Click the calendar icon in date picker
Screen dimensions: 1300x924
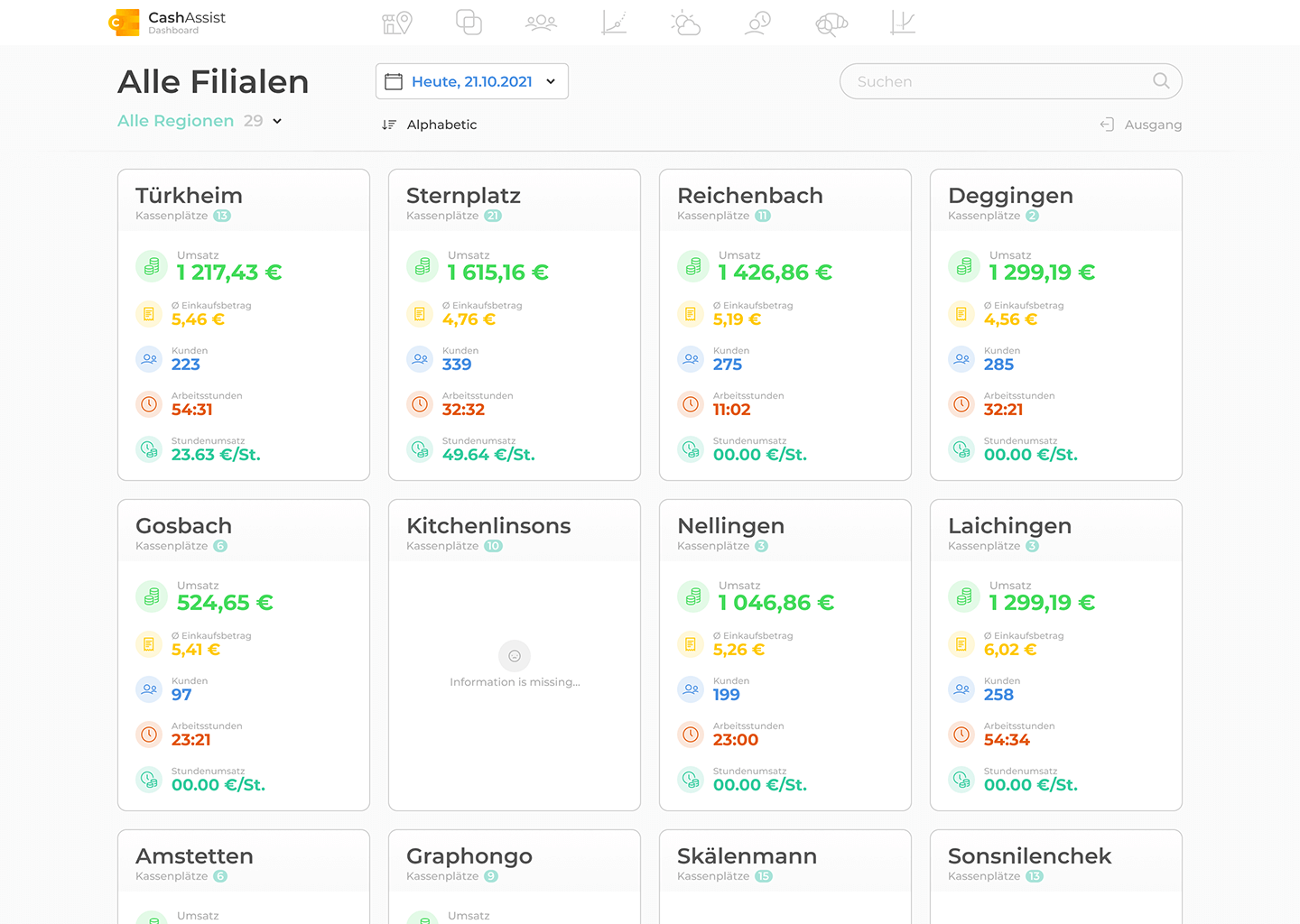point(394,81)
